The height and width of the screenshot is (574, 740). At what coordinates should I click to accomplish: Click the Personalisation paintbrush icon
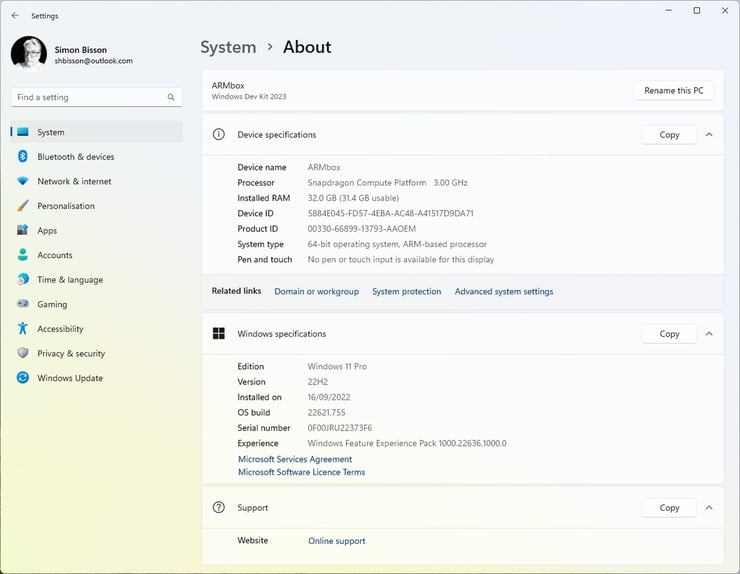coord(22,206)
